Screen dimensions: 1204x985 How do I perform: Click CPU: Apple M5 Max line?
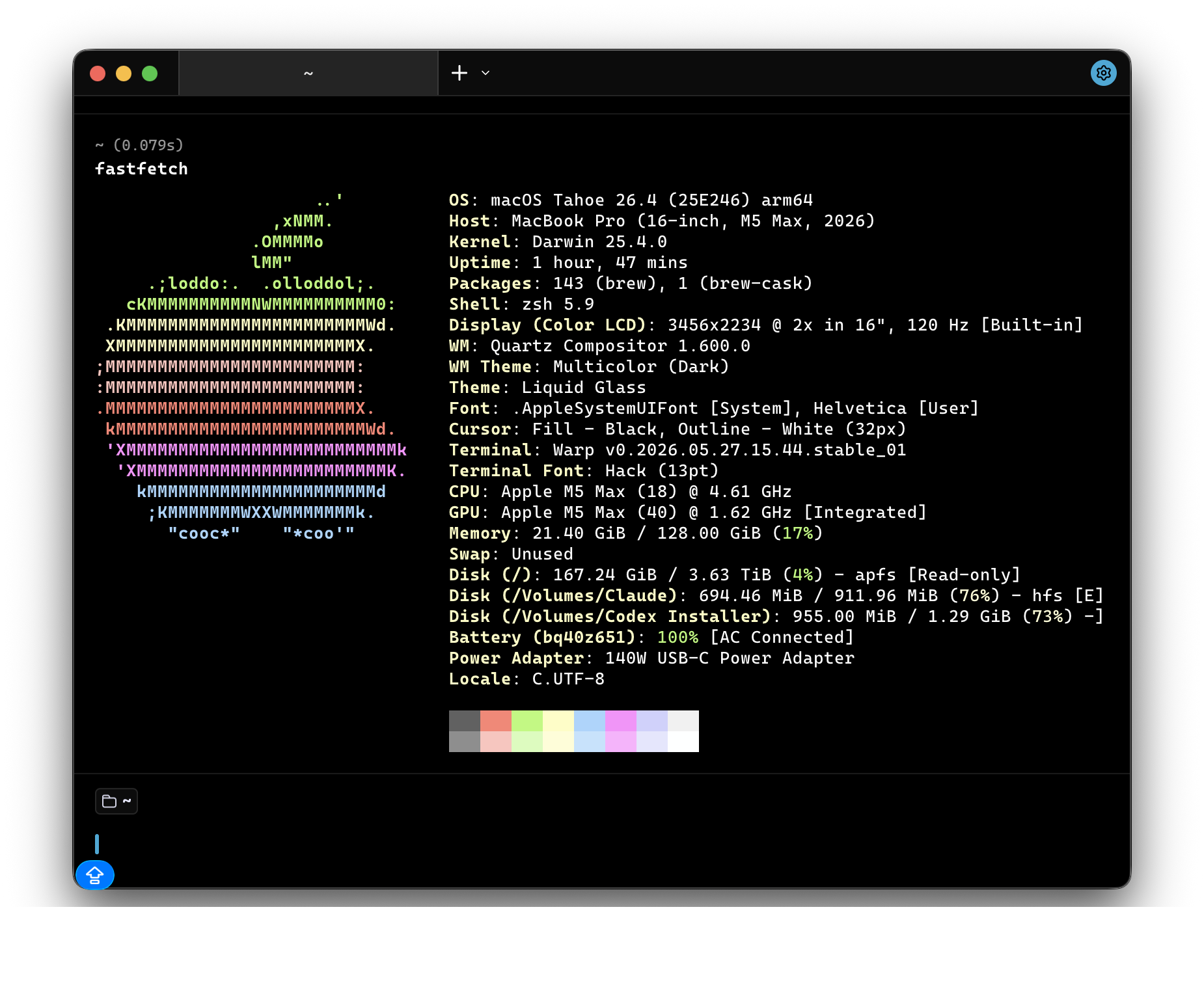click(620, 492)
